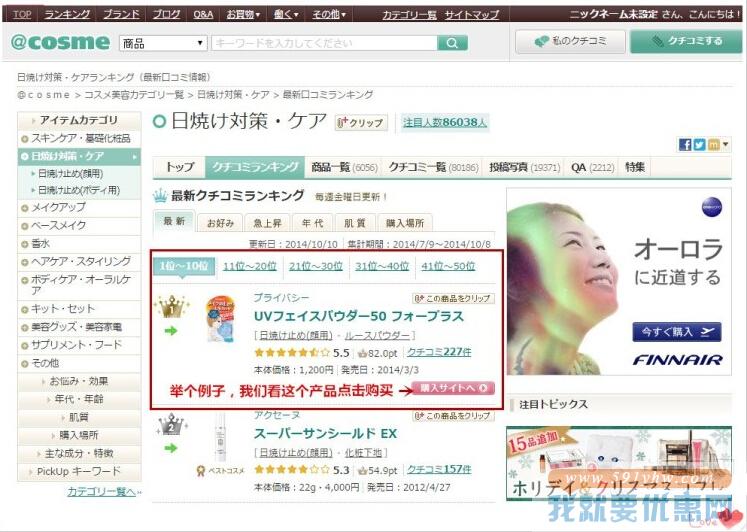
Task: Select the 急上昇 ranking tab
Action: coord(267,223)
